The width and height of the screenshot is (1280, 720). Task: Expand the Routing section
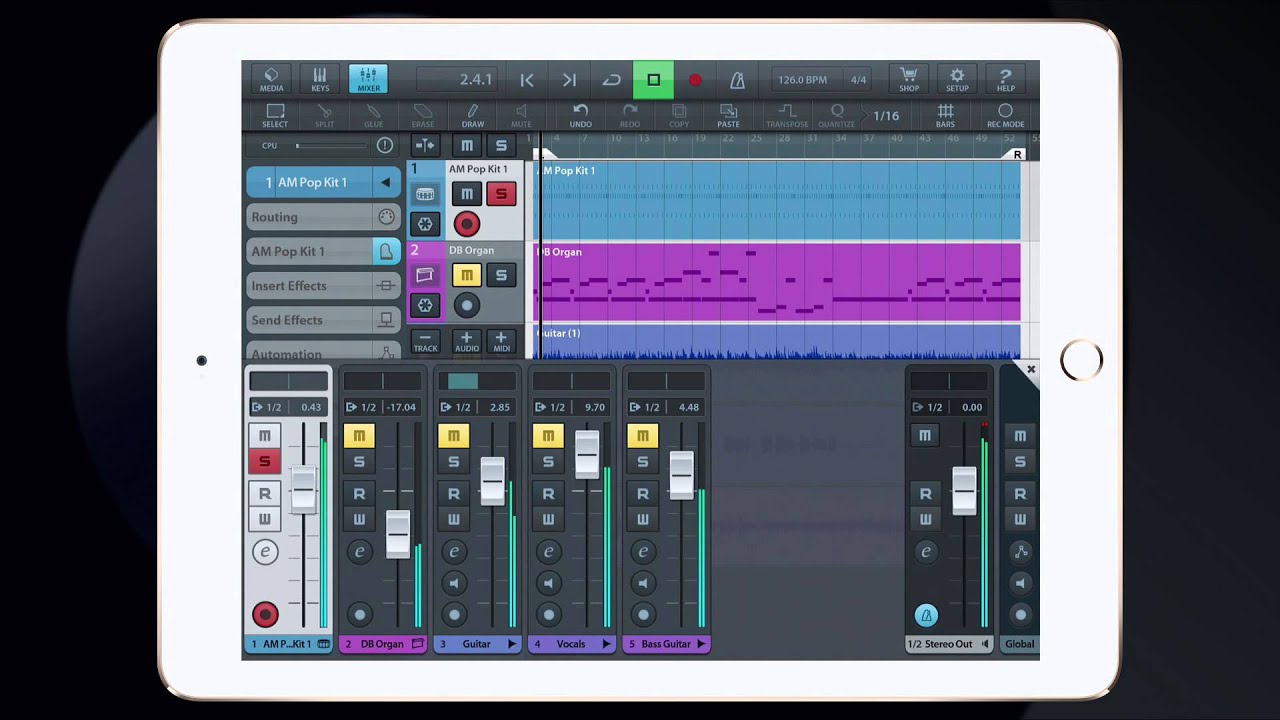pos(323,217)
